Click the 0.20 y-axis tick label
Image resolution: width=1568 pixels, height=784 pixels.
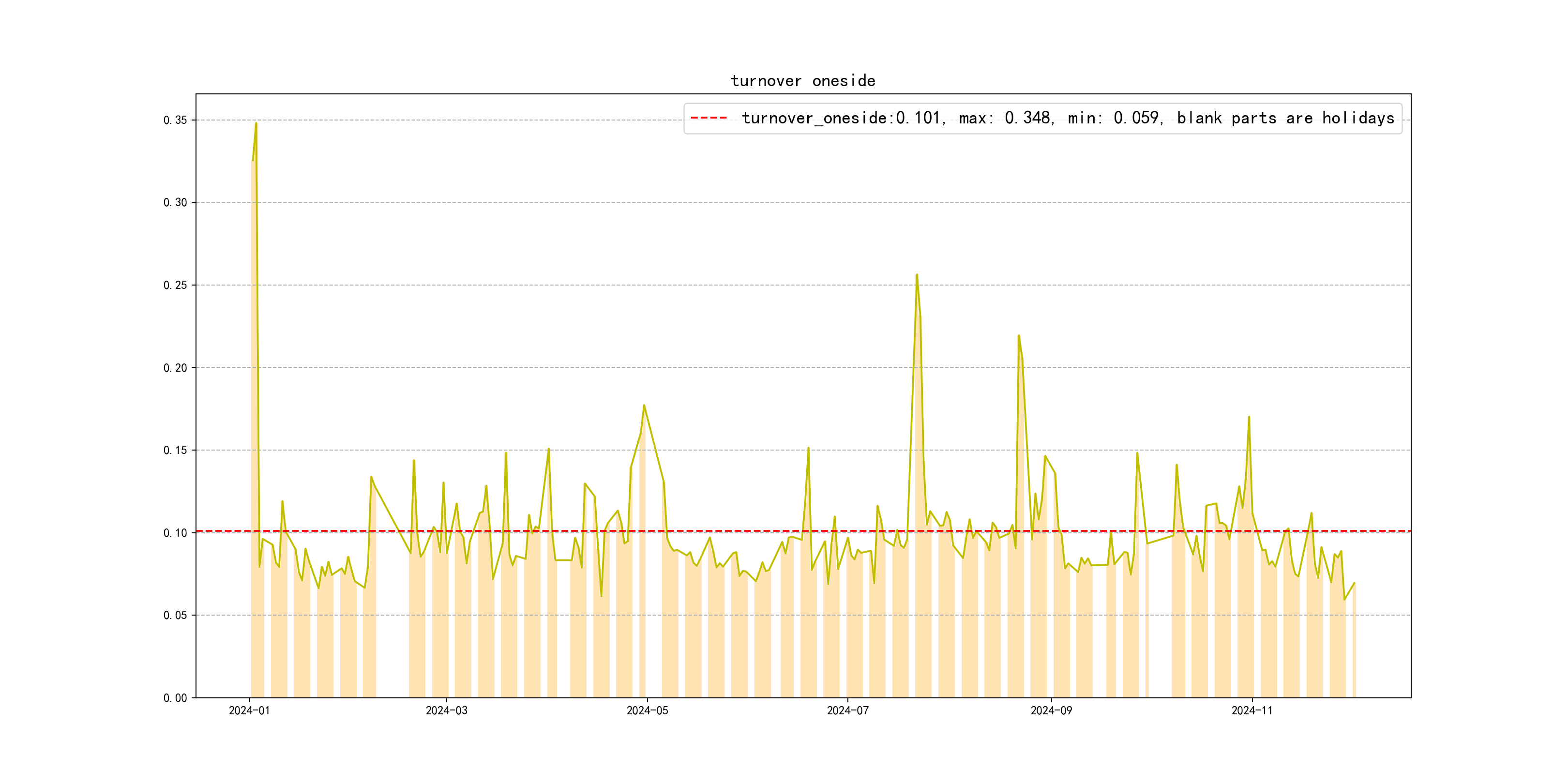(x=175, y=368)
